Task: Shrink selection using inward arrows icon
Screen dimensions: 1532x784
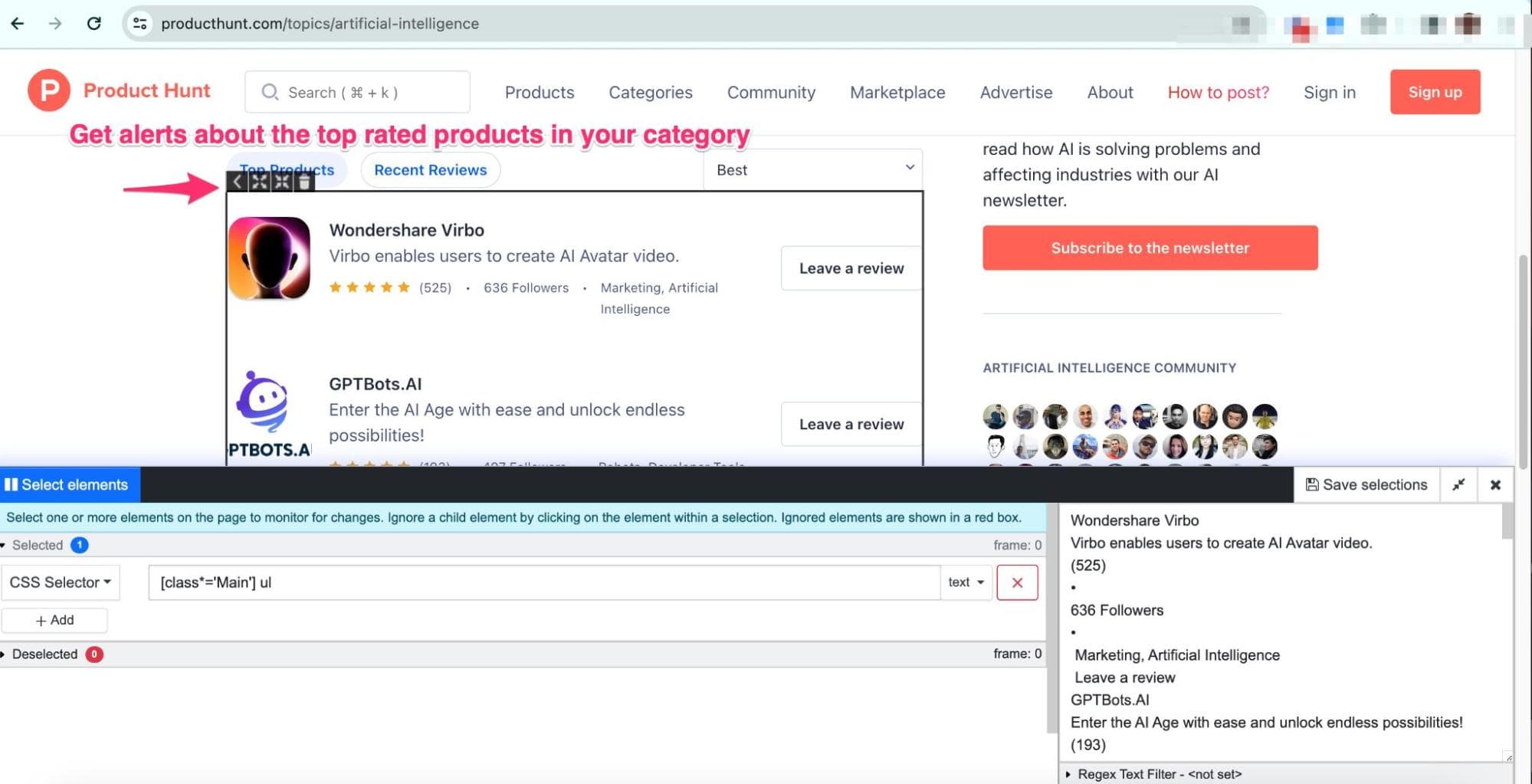Action: tap(282, 182)
